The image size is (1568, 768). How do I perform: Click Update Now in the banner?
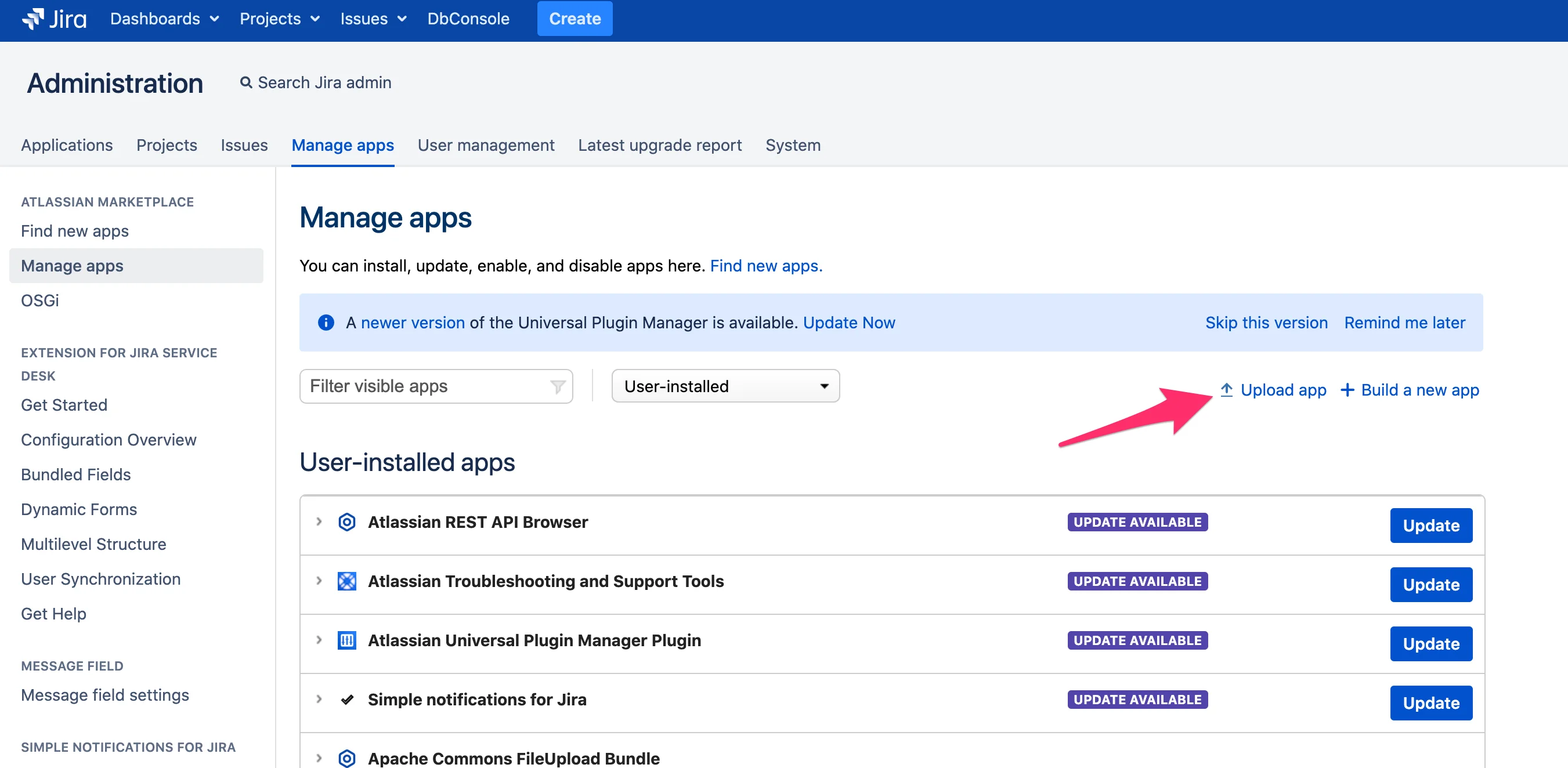849,323
